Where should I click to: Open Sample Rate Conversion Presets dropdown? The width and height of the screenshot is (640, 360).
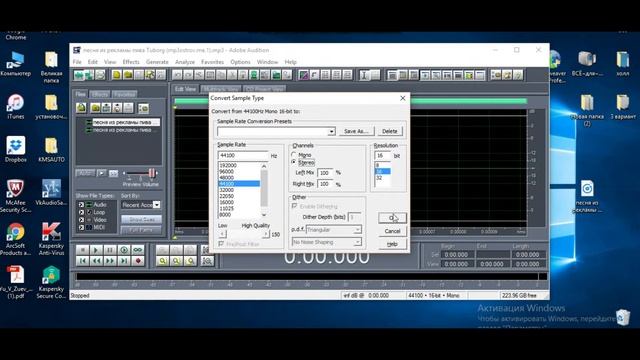click(x=331, y=131)
